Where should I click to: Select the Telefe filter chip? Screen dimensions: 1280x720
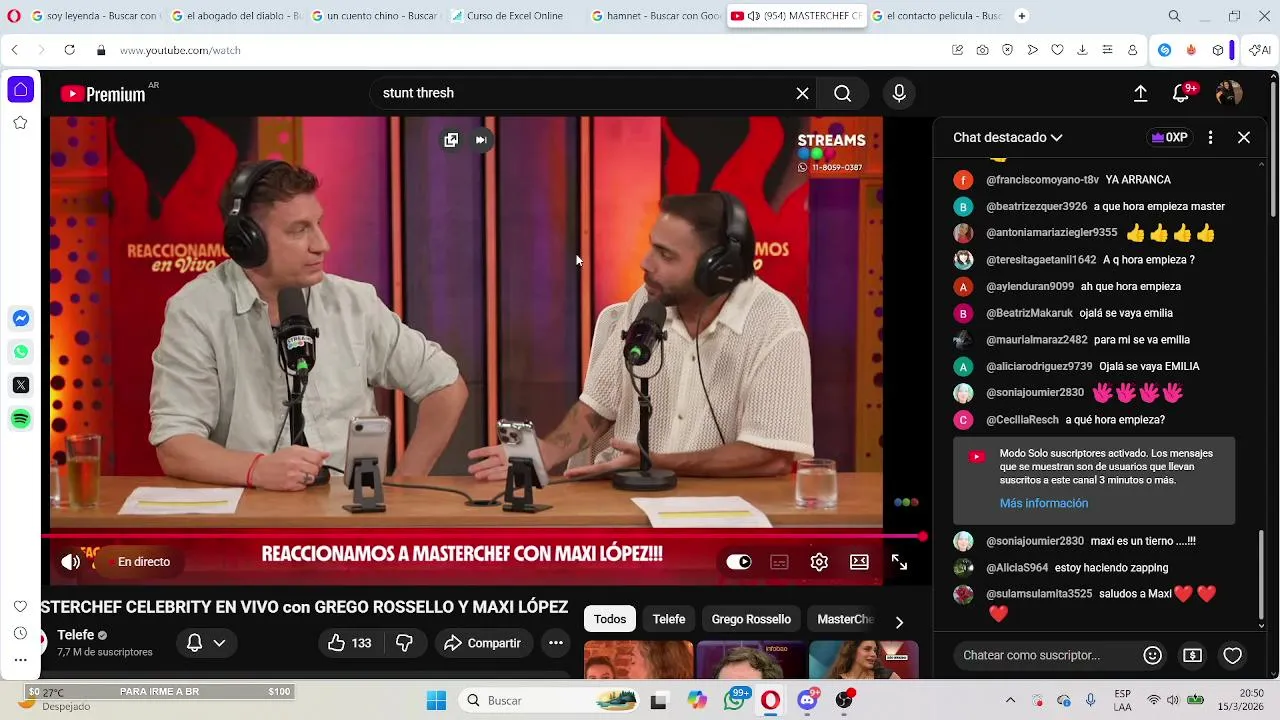pyautogui.click(x=669, y=619)
